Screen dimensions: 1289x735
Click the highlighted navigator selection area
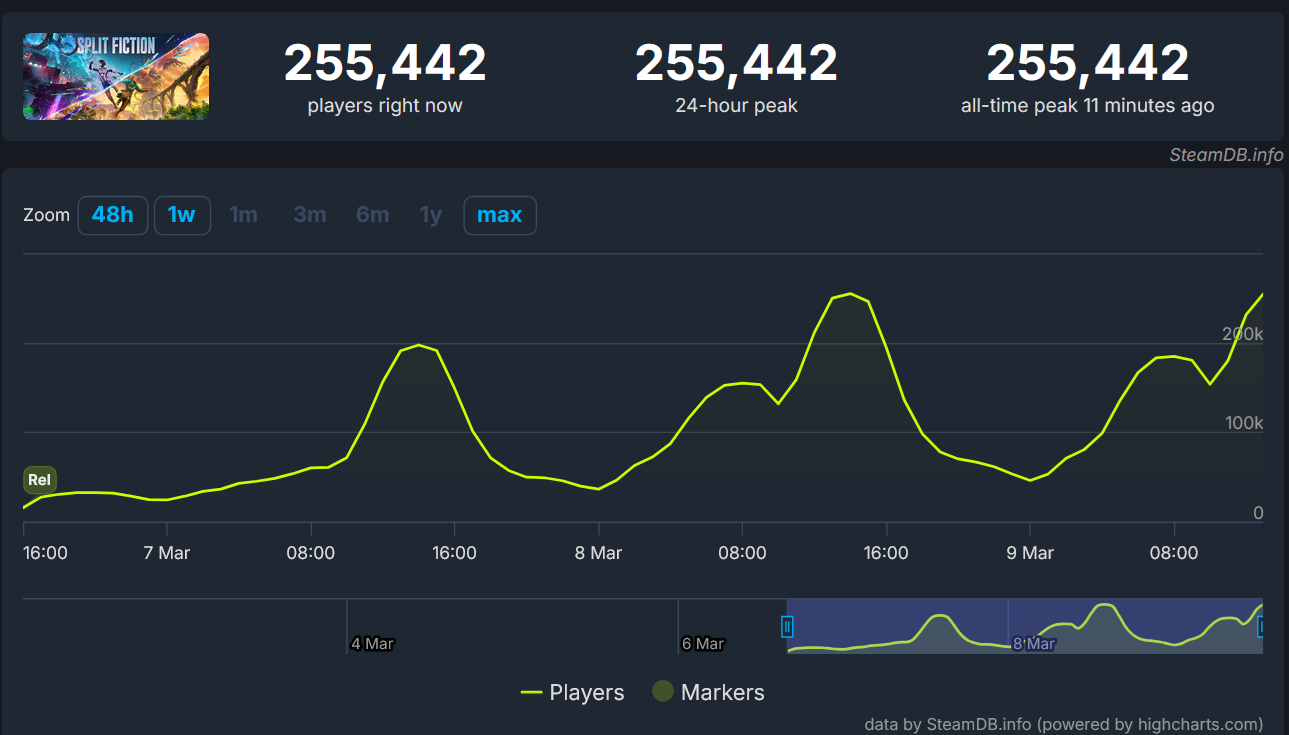(1025, 626)
